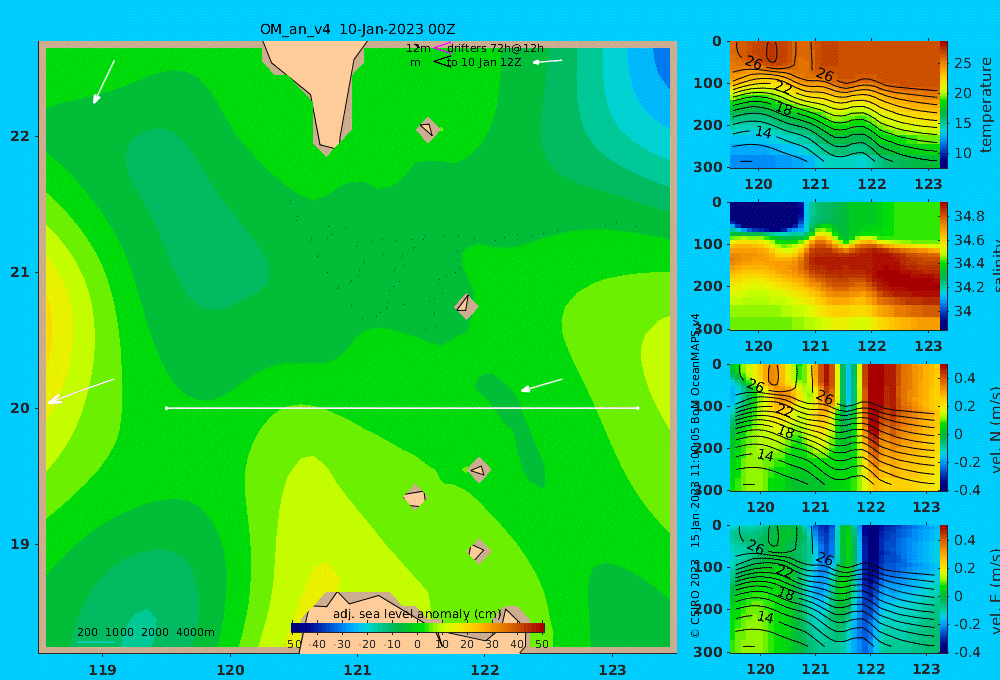
Task: Open the eastward velocity cross-section panel
Action: coord(834,589)
